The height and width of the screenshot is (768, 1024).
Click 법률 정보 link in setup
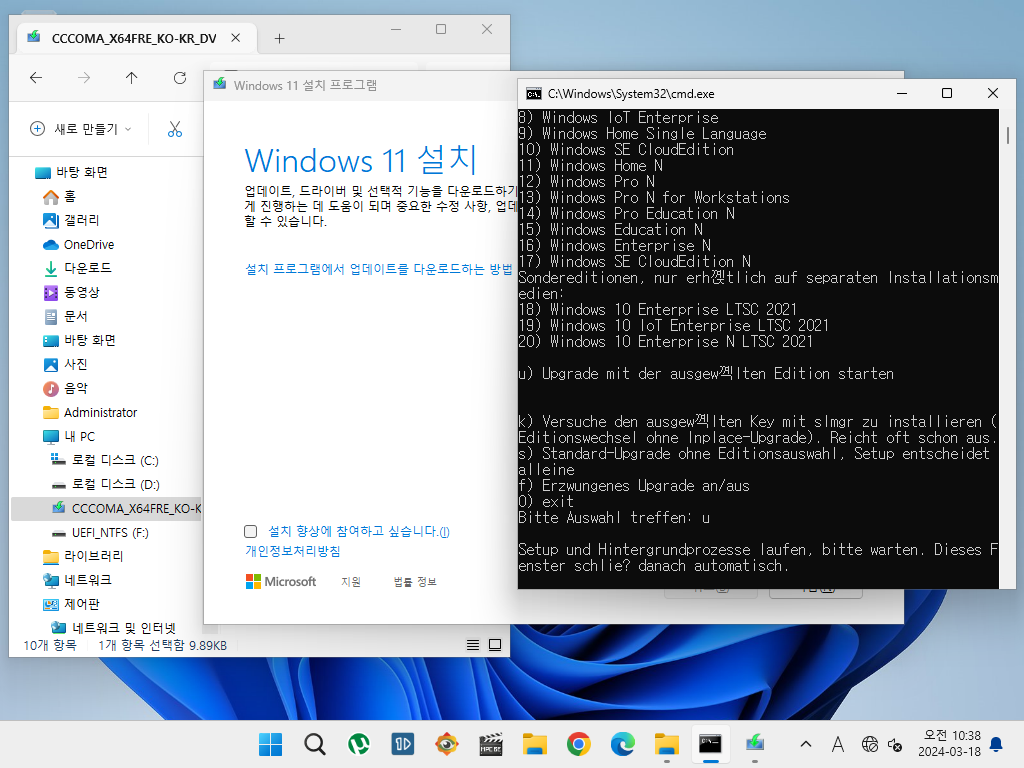pos(415,582)
